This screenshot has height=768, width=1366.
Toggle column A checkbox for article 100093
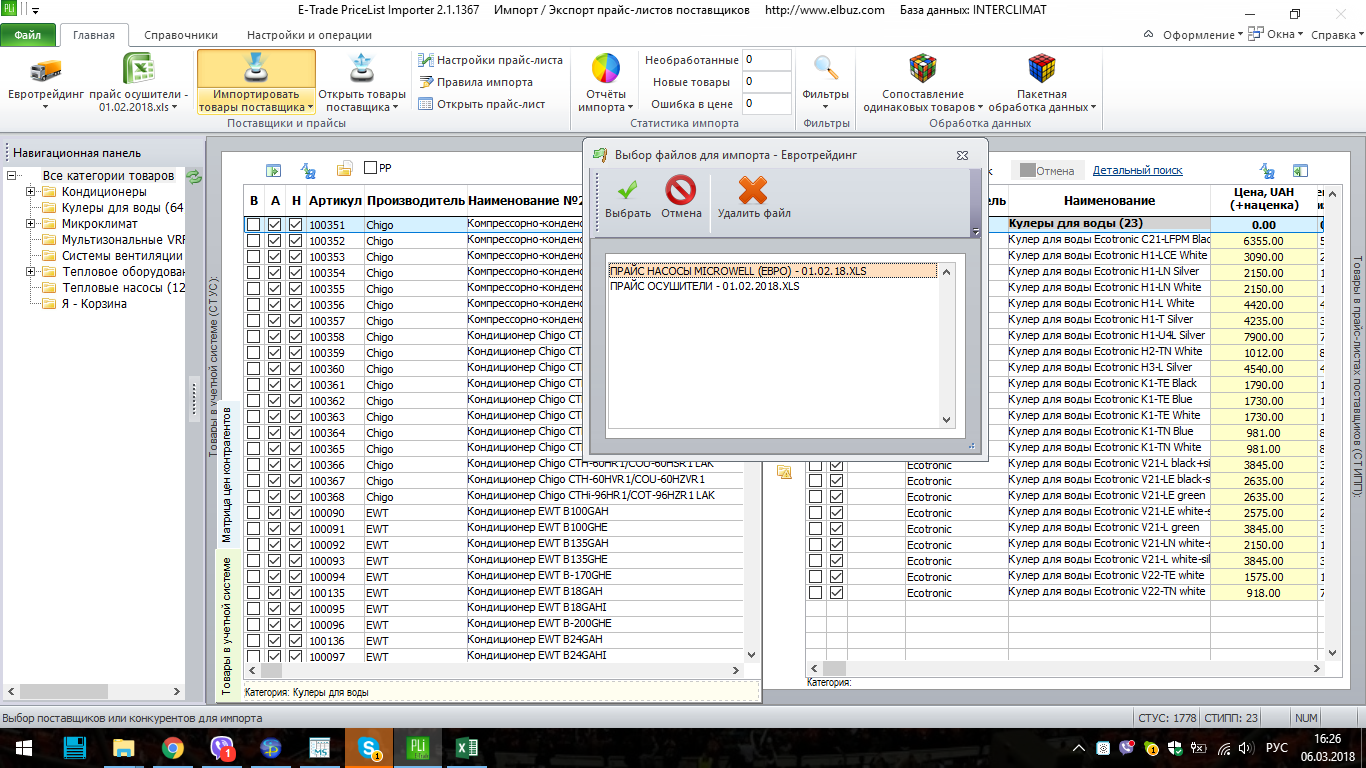coord(275,561)
